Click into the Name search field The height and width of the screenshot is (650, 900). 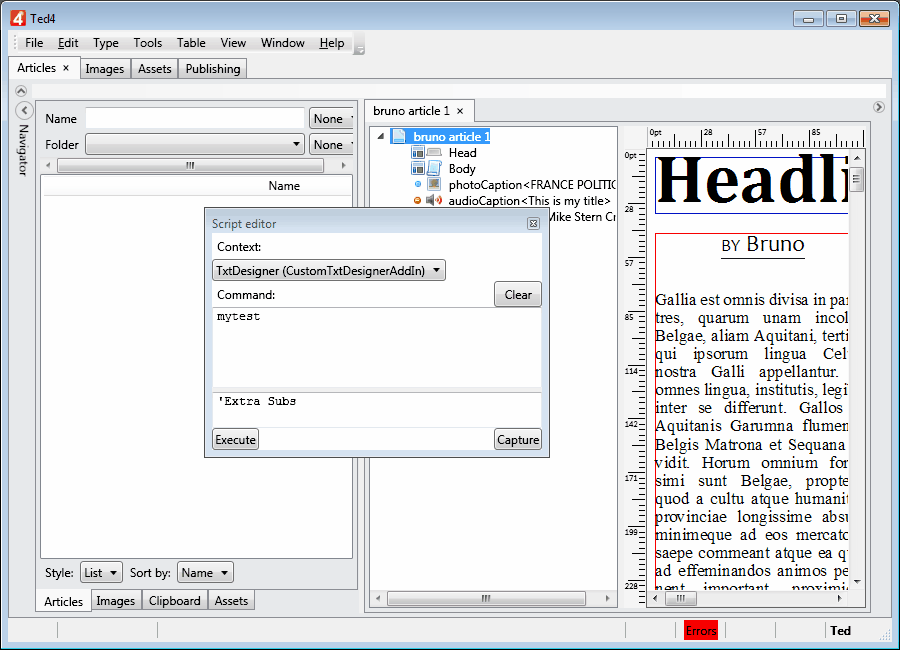pyautogui.click(x=194, y=119)
